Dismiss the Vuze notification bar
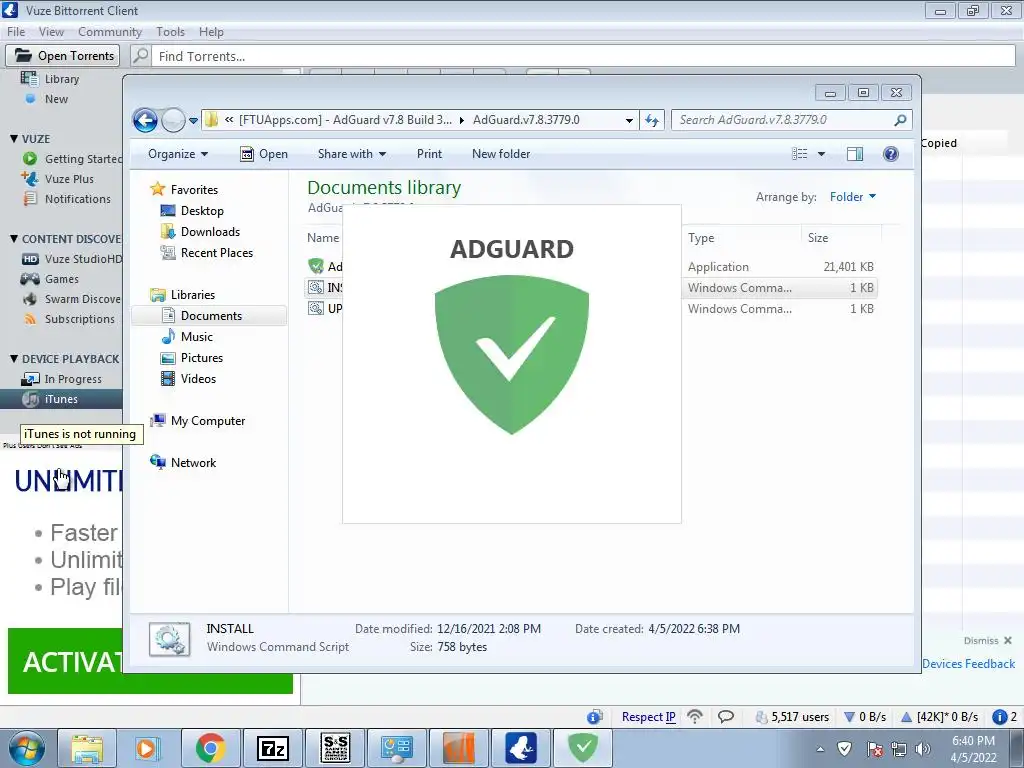Screen dimensions: 1024x768 click(x=987, y=641)
